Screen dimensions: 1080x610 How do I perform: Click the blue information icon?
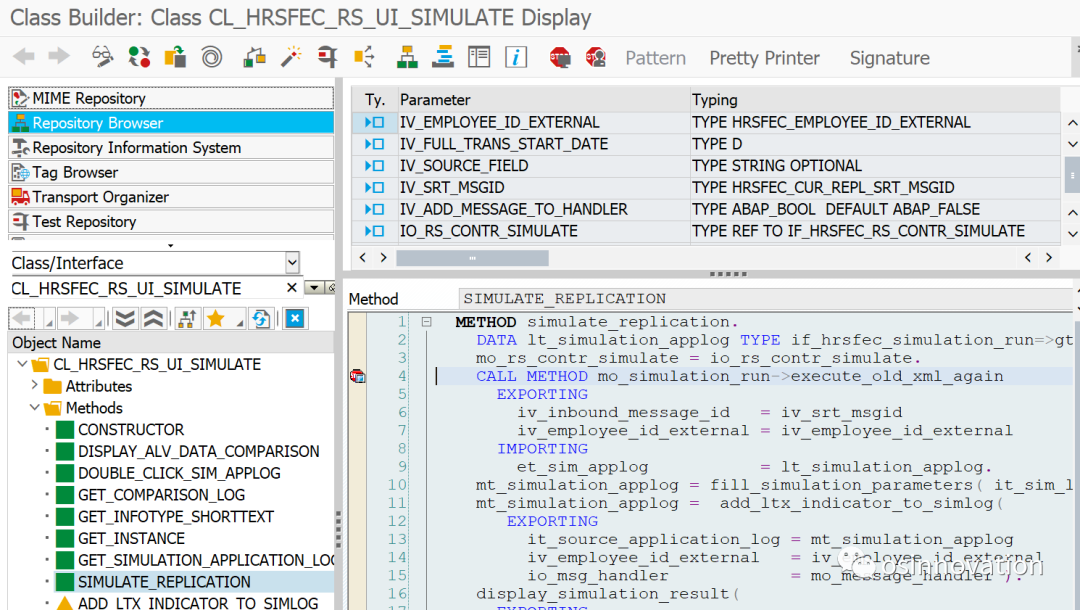tap(516, 56)
